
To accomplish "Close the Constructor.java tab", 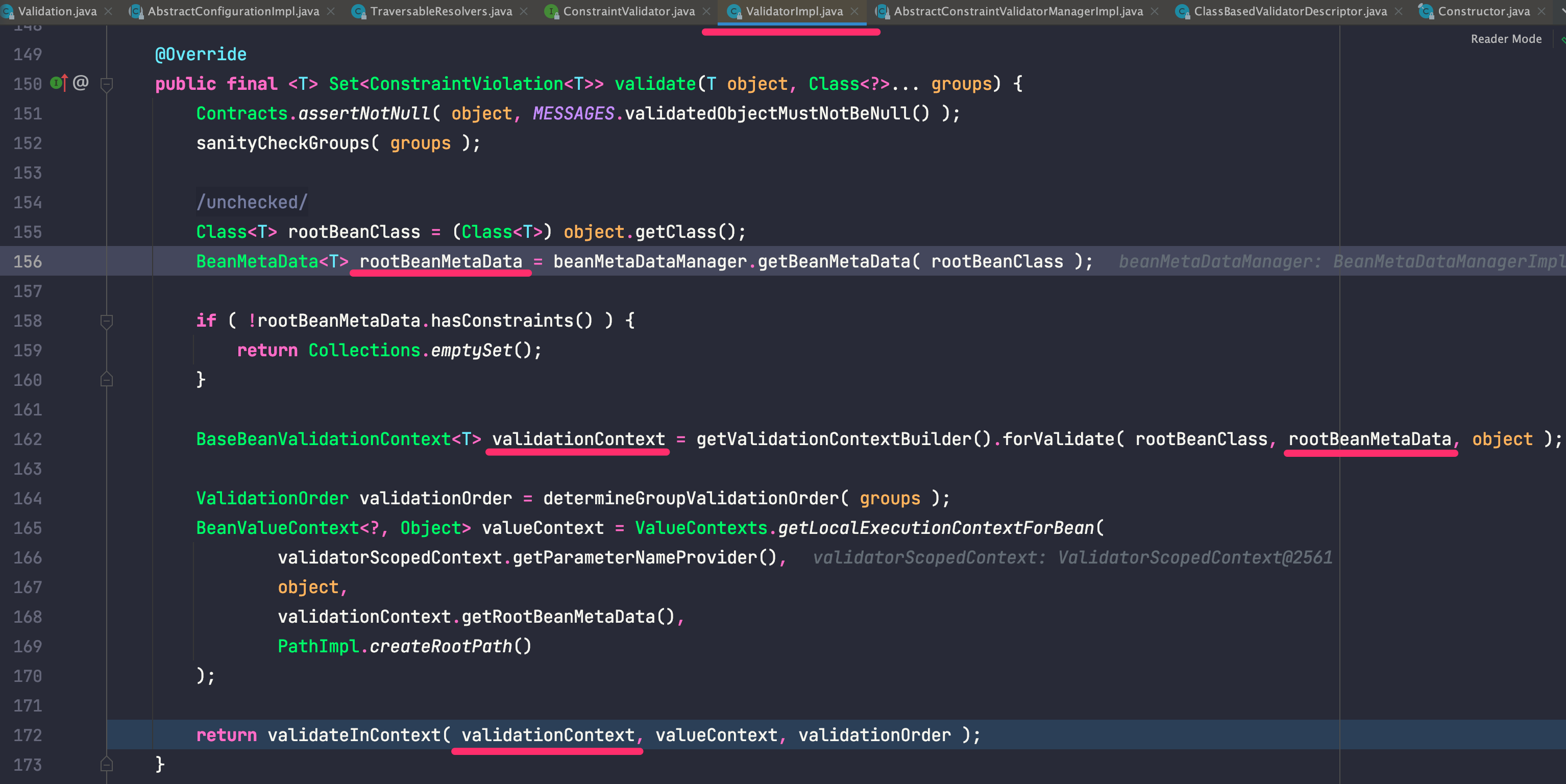I will point(1541,11).
